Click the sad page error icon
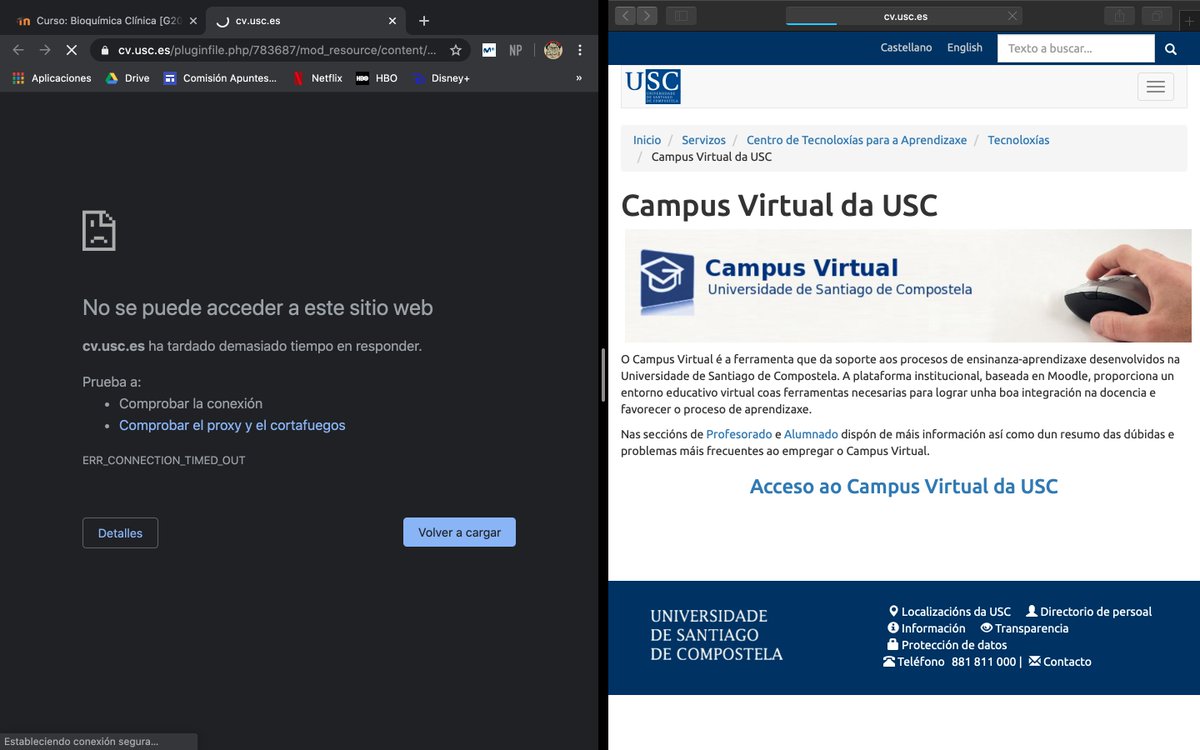The height and width of the screenshot is (750, 1200). coord(99,231)
